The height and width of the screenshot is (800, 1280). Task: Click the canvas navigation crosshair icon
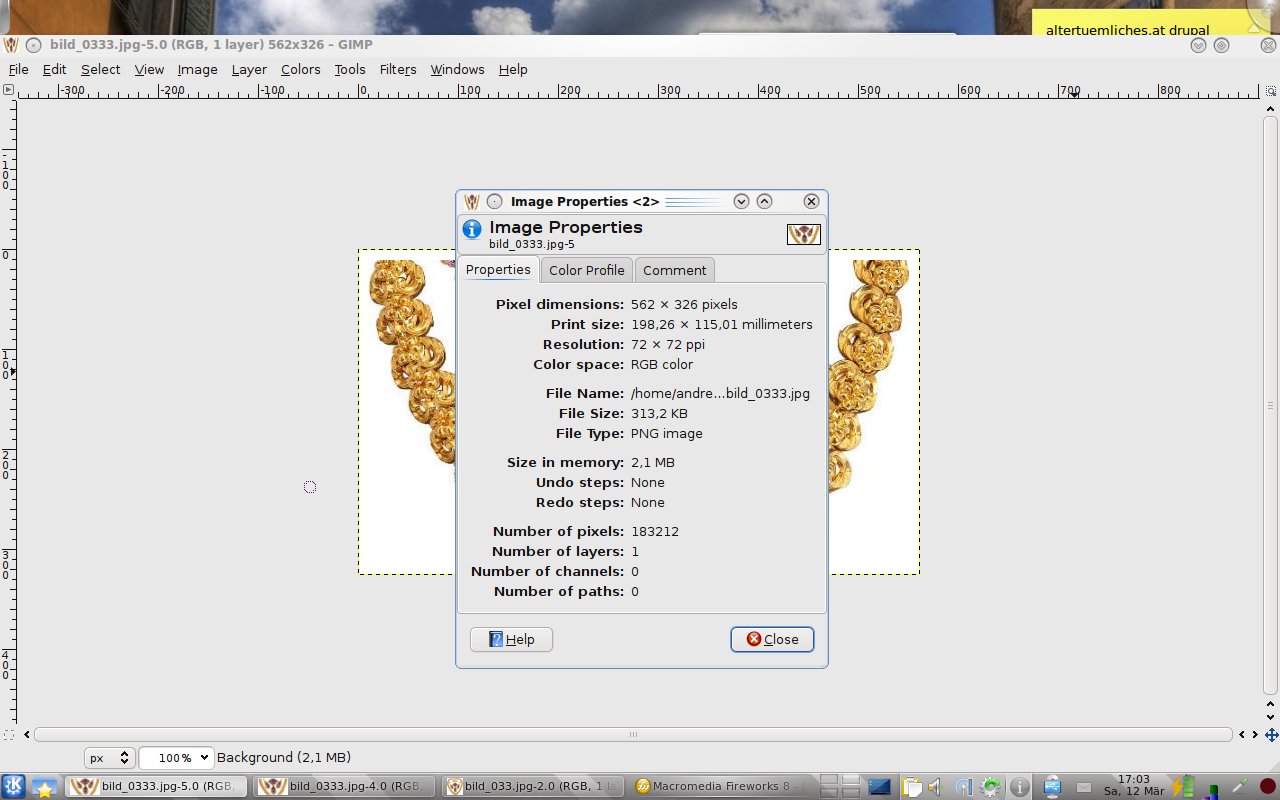coord(1272,735)
